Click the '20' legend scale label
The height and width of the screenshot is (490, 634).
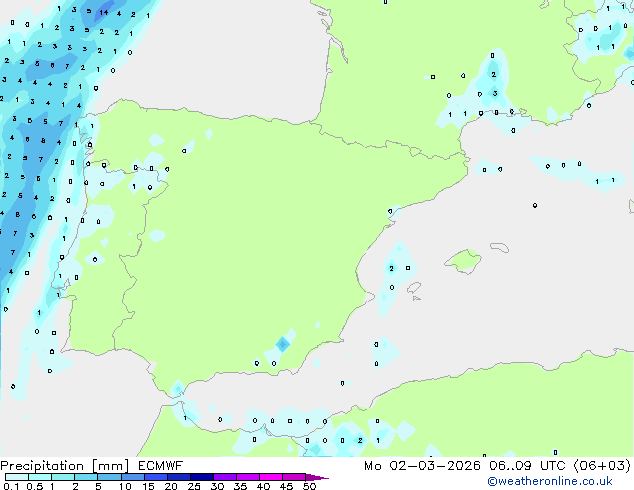171,486
